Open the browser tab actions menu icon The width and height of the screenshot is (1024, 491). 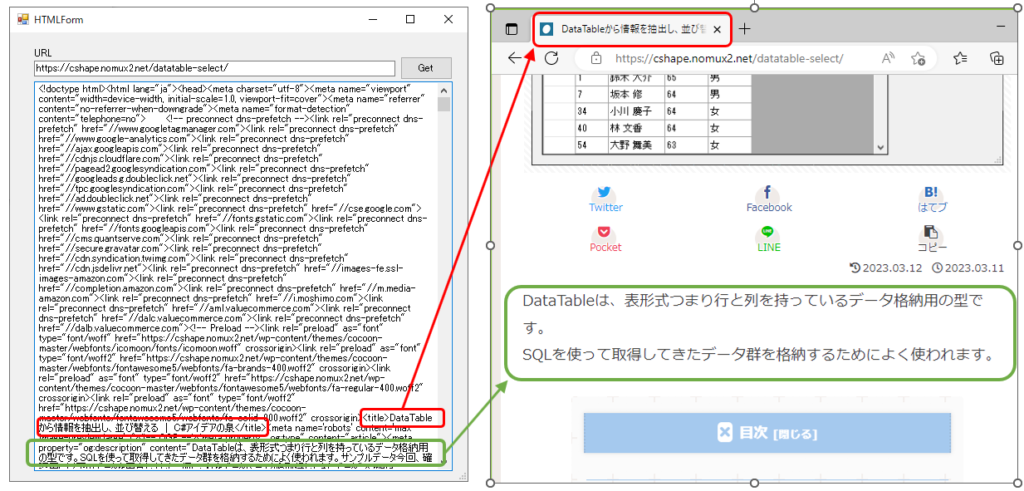click(511, 29)
